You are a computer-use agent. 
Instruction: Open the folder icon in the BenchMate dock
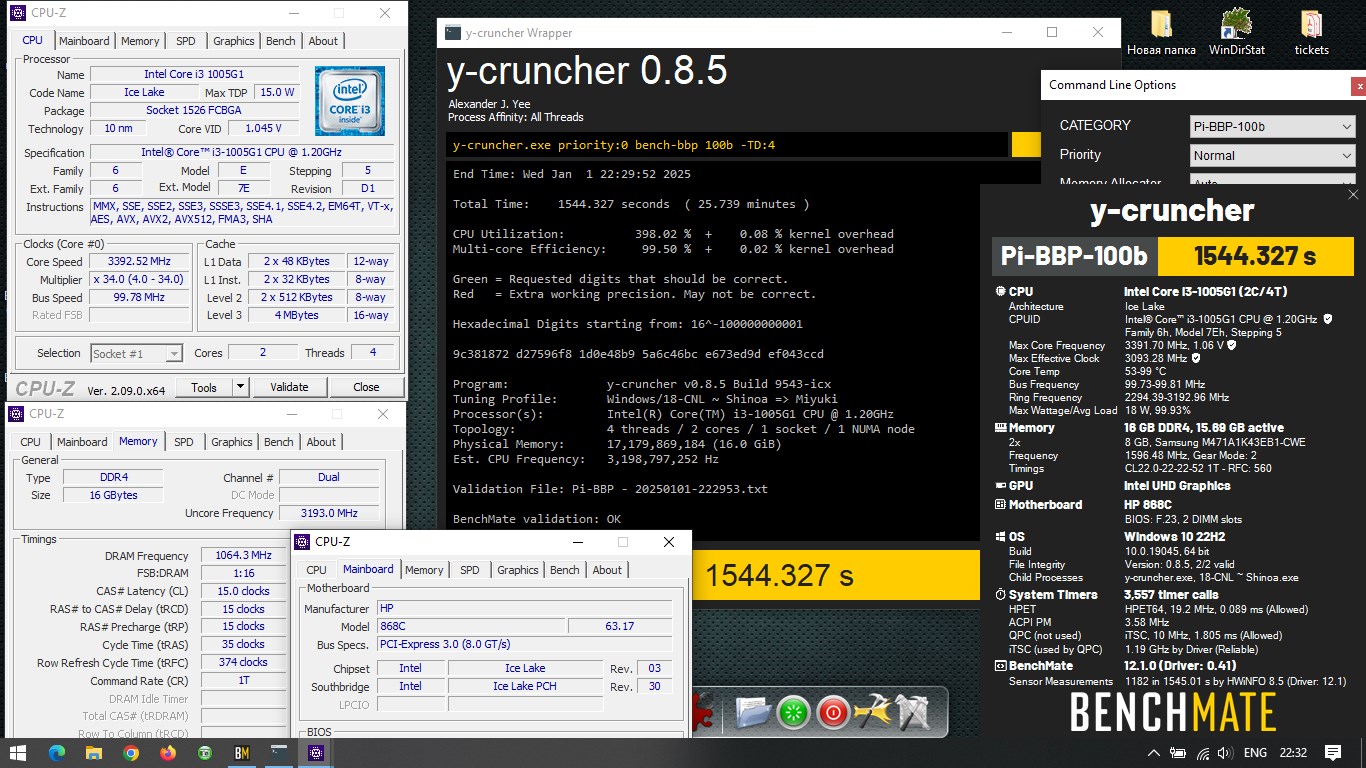click(751, 712)
